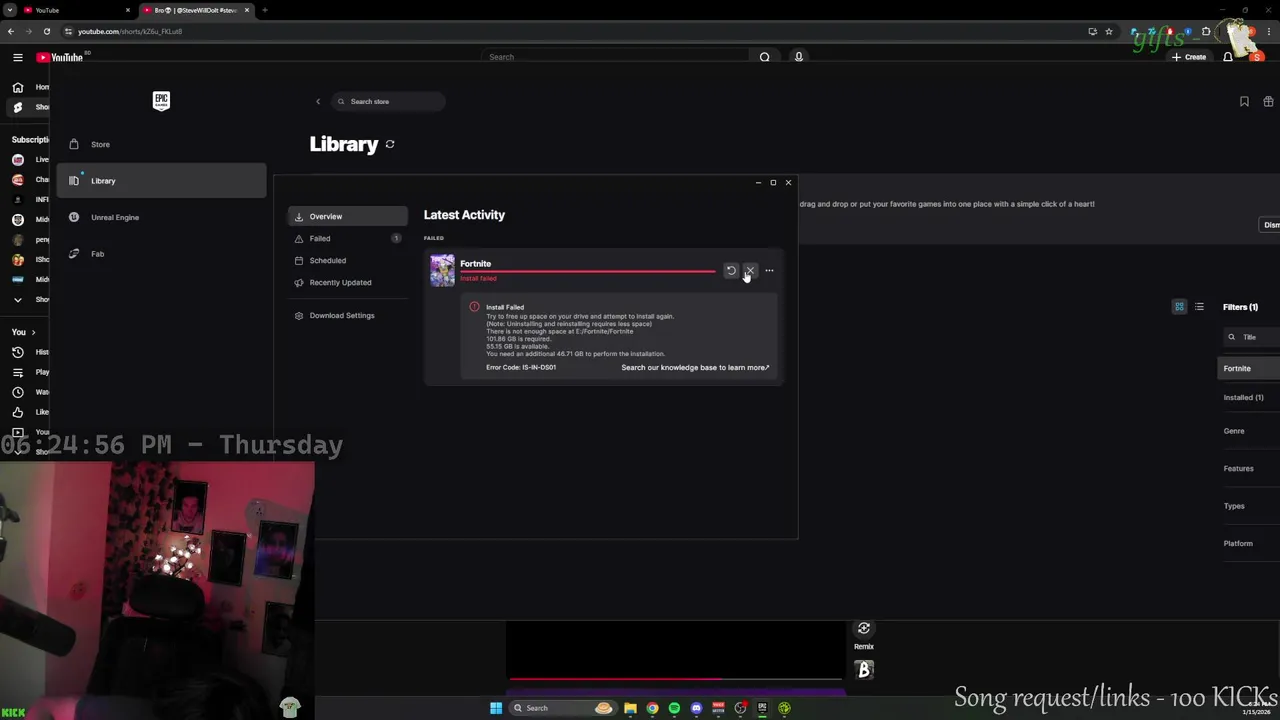
Task: Open the Fab marketplace entry
Action: [x=97, y=254]
